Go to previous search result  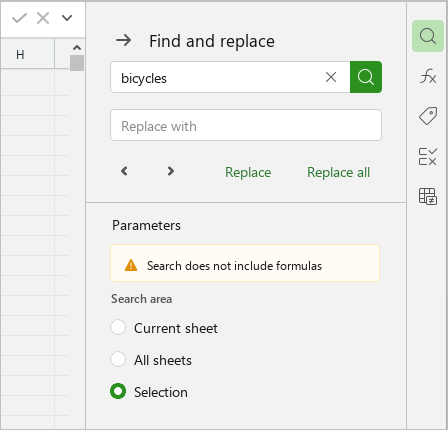click(124, 171)
